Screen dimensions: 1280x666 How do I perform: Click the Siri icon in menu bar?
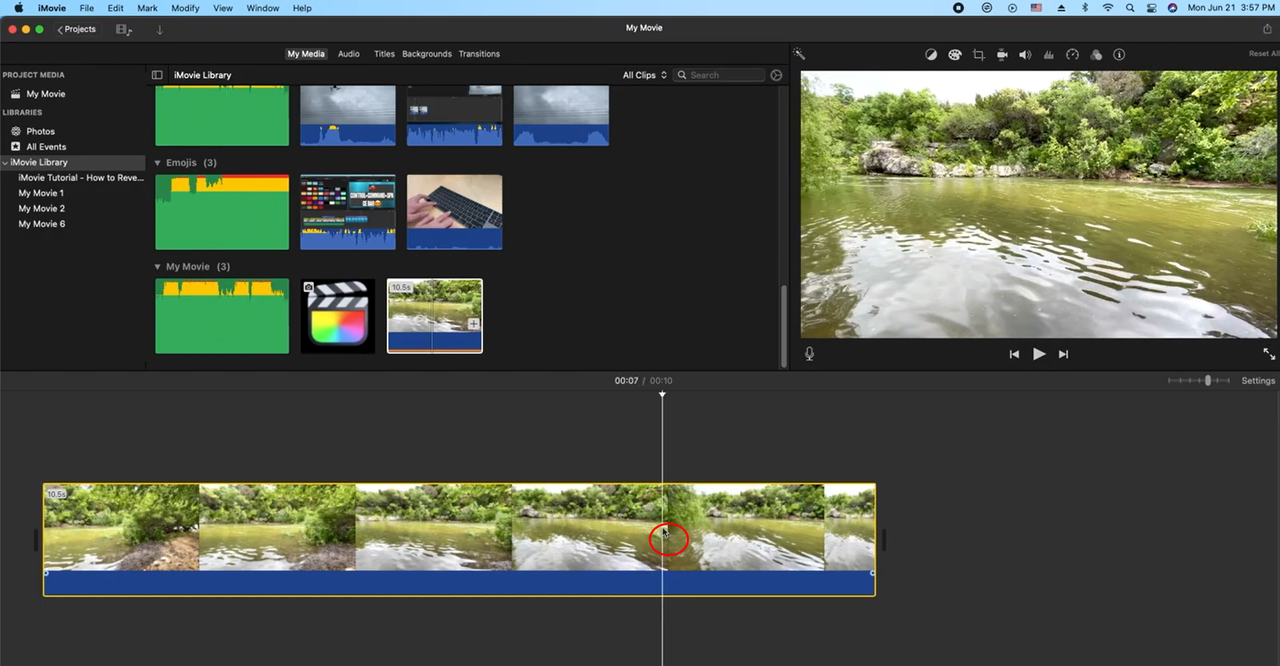pyautogui.click(x=1173, y=8)
